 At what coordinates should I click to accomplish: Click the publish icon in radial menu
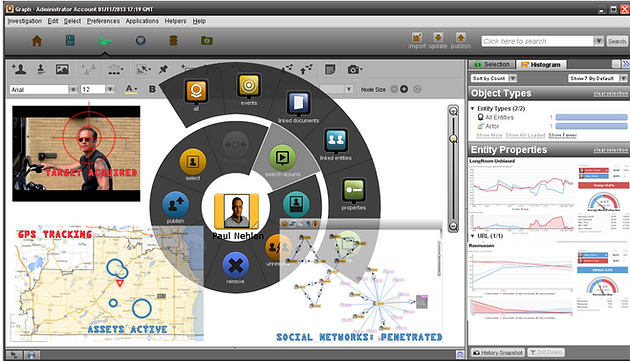click(x=176, y=205)
